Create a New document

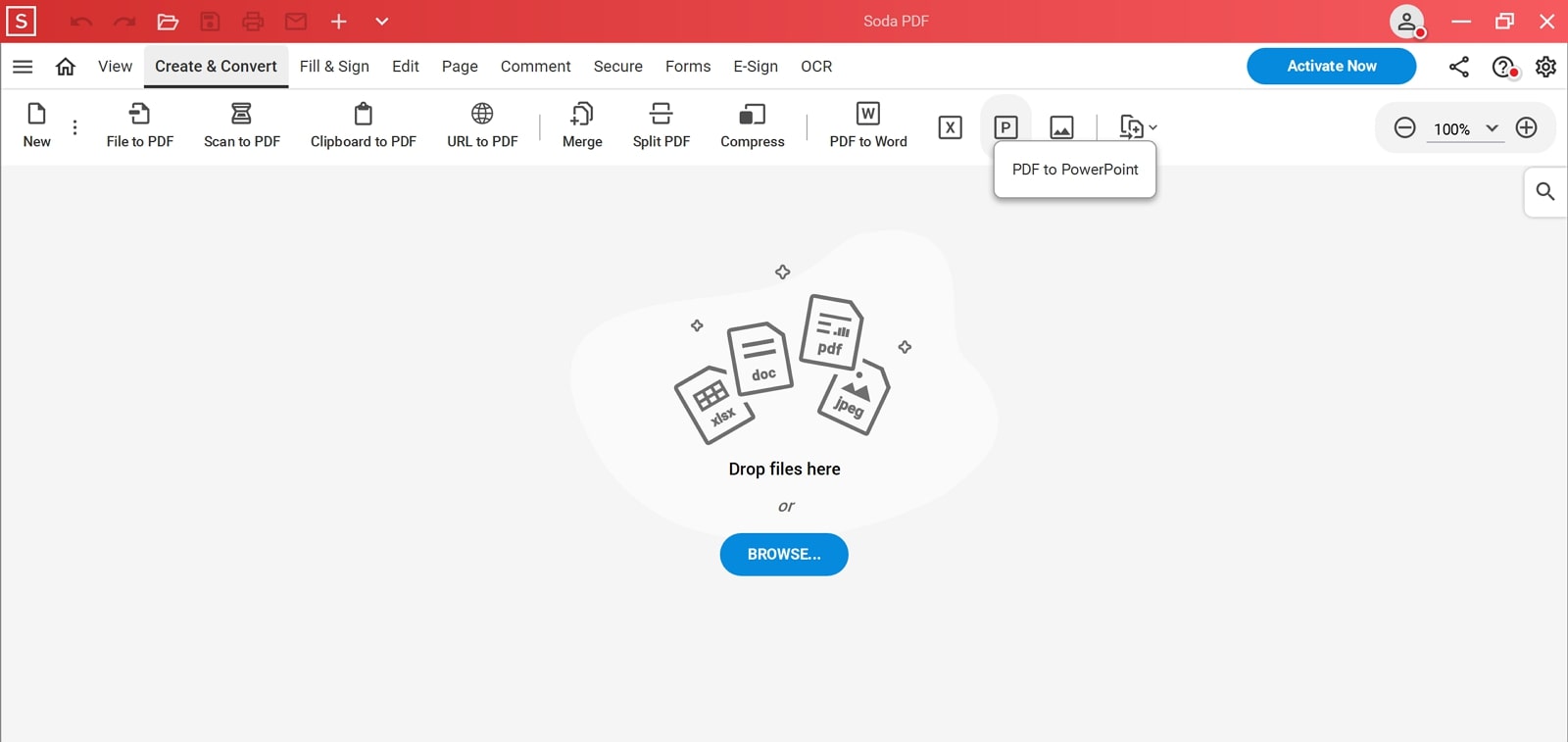coord(37,125)
